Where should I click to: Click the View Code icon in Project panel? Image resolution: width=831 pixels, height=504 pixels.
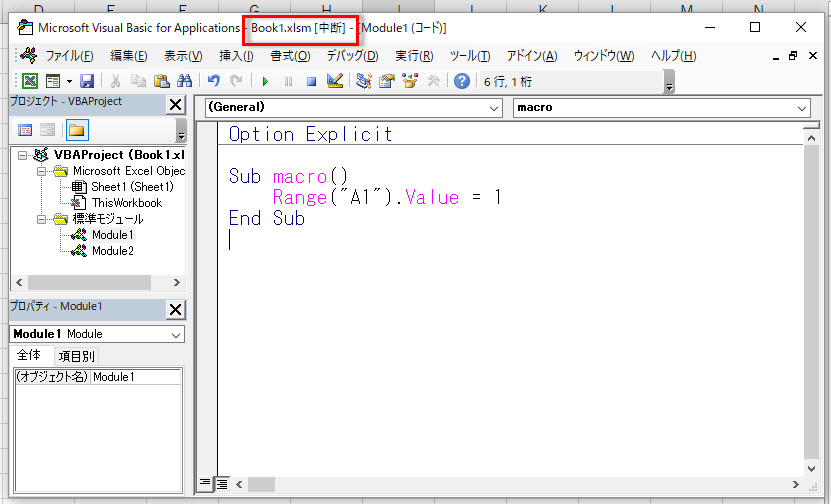click(x=25, y=130)
